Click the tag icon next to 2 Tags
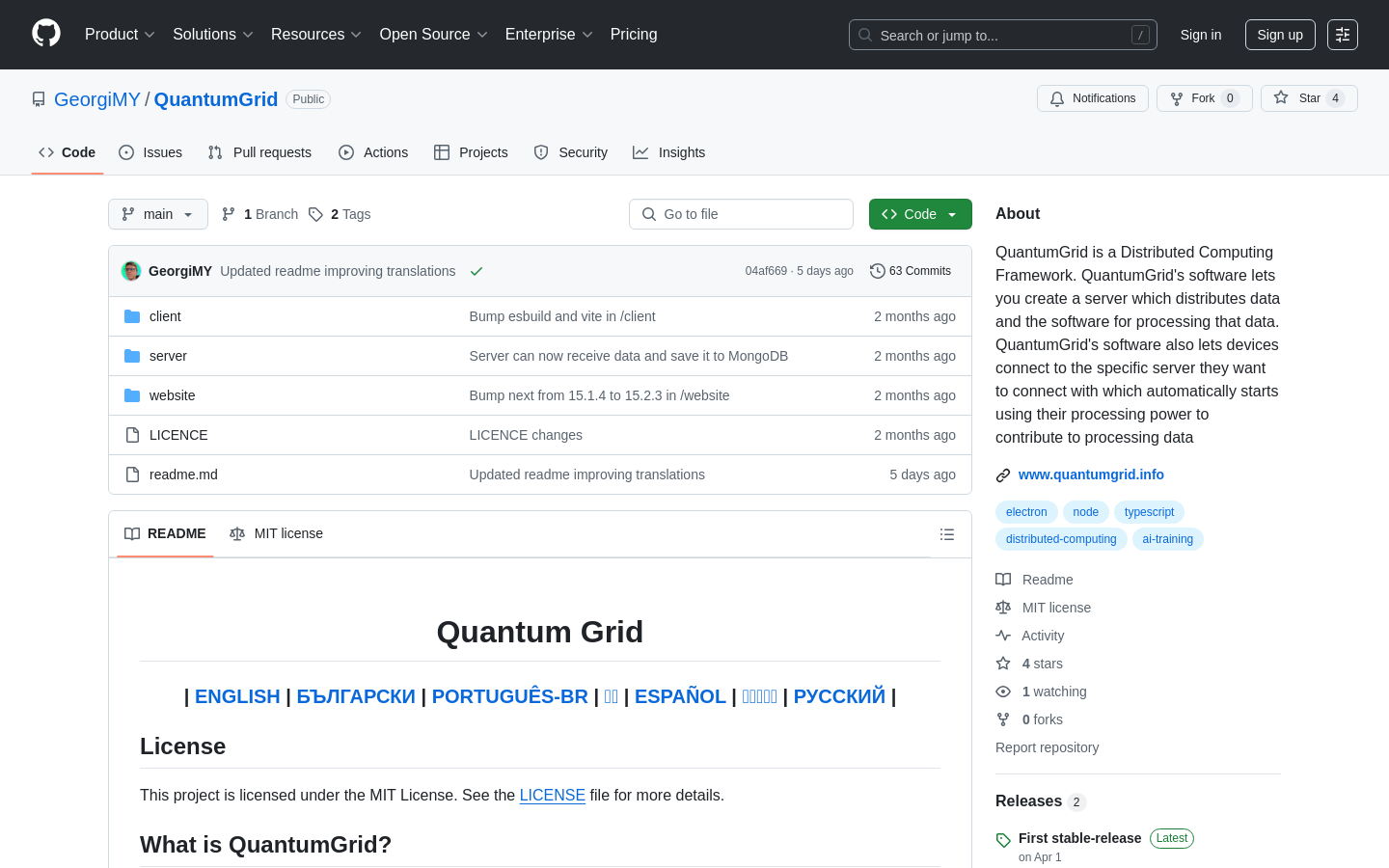Image resolution: width=1389 pixels, height=868 pixels. pyautogui.click(x=315, y=214)
